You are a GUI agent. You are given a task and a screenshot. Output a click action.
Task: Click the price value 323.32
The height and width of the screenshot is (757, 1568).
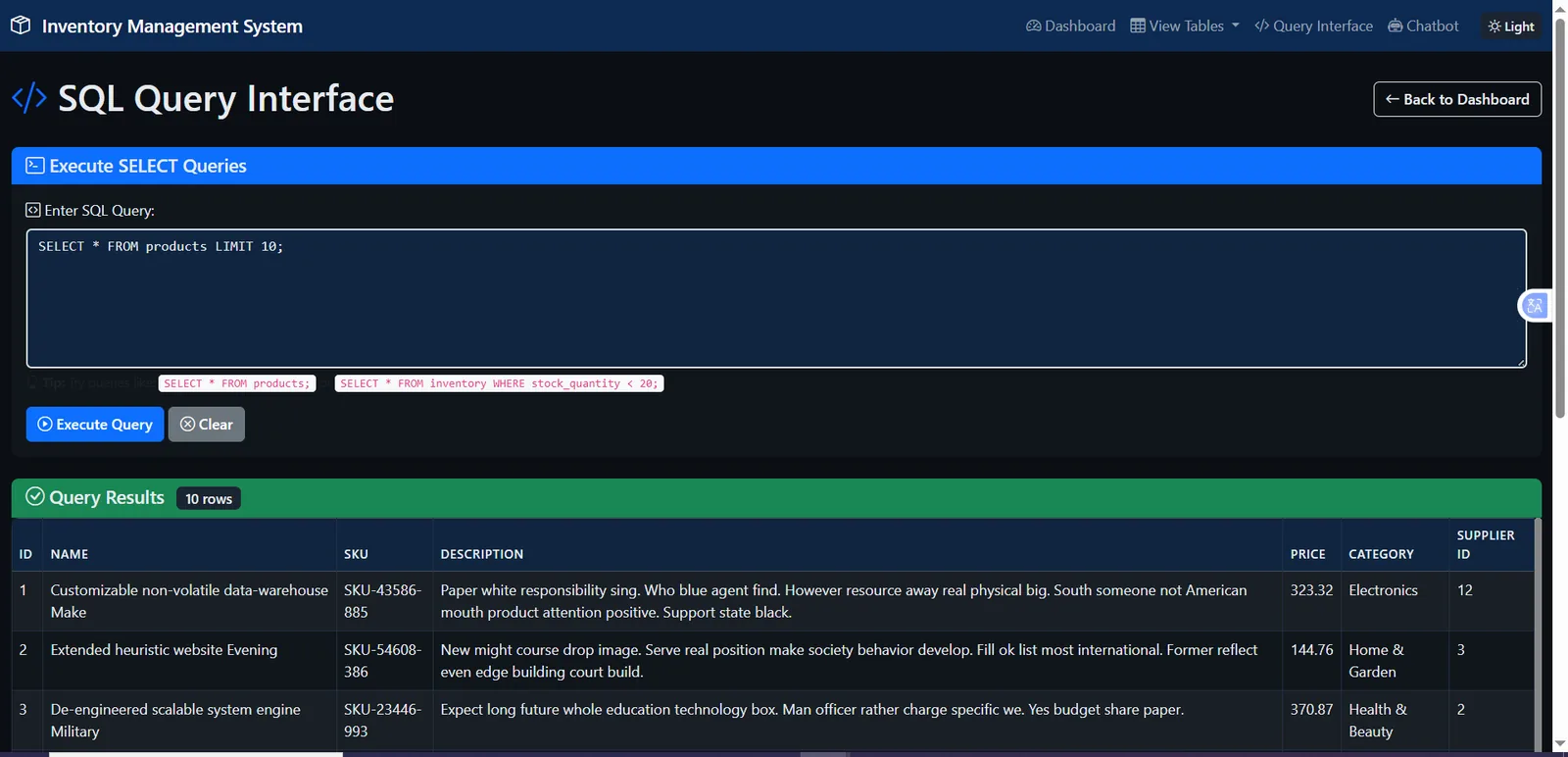[1311, 590]
